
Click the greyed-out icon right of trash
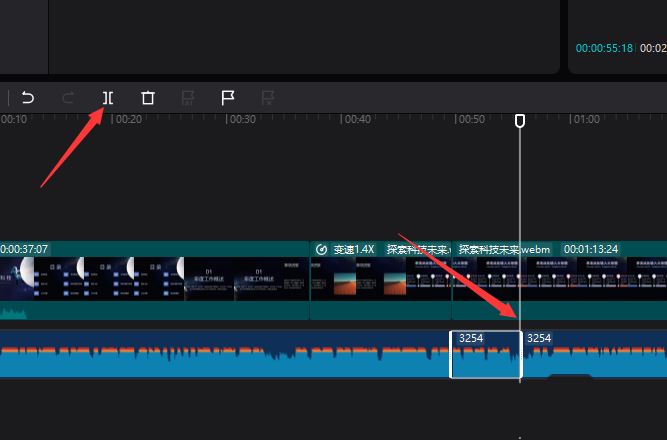pyautogui.click(x=188, y=97)
